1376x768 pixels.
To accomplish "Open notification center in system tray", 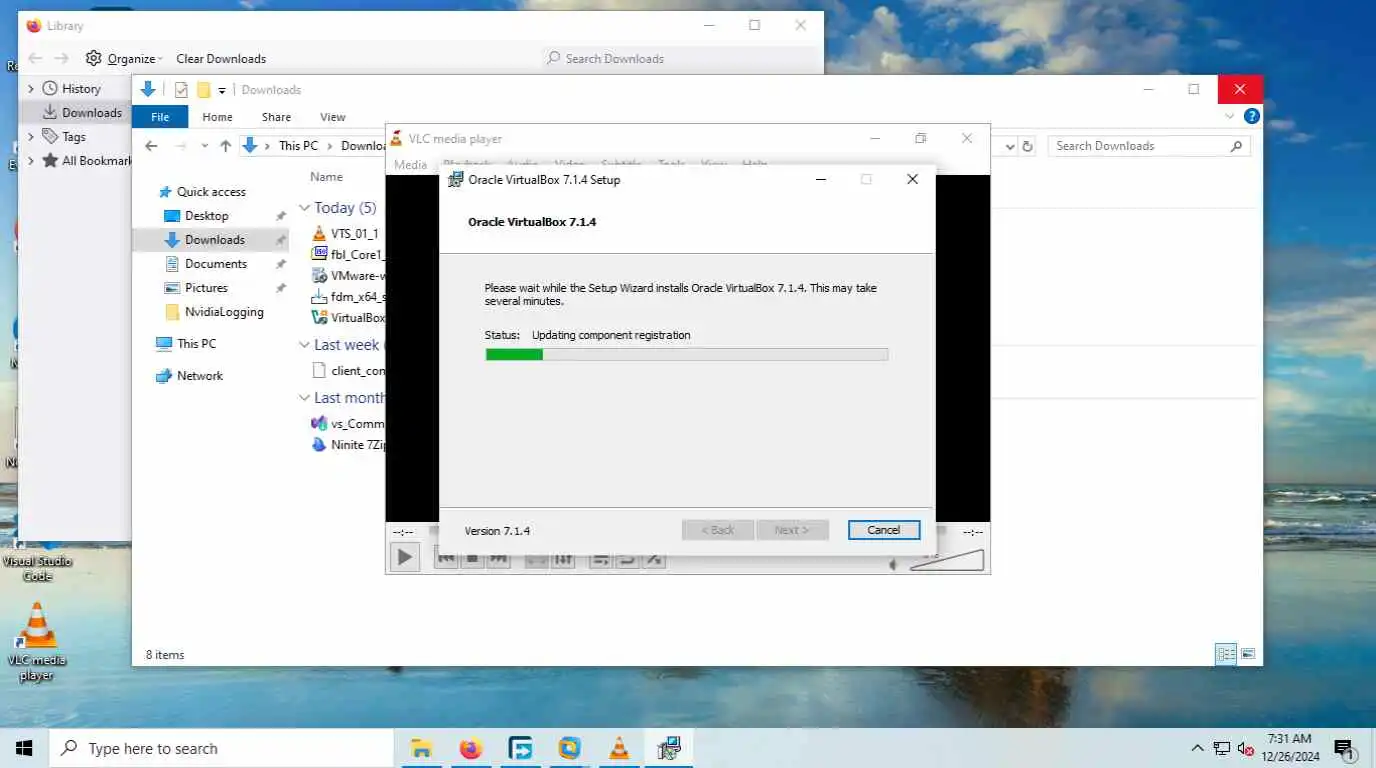I will tap(1343, 748).
